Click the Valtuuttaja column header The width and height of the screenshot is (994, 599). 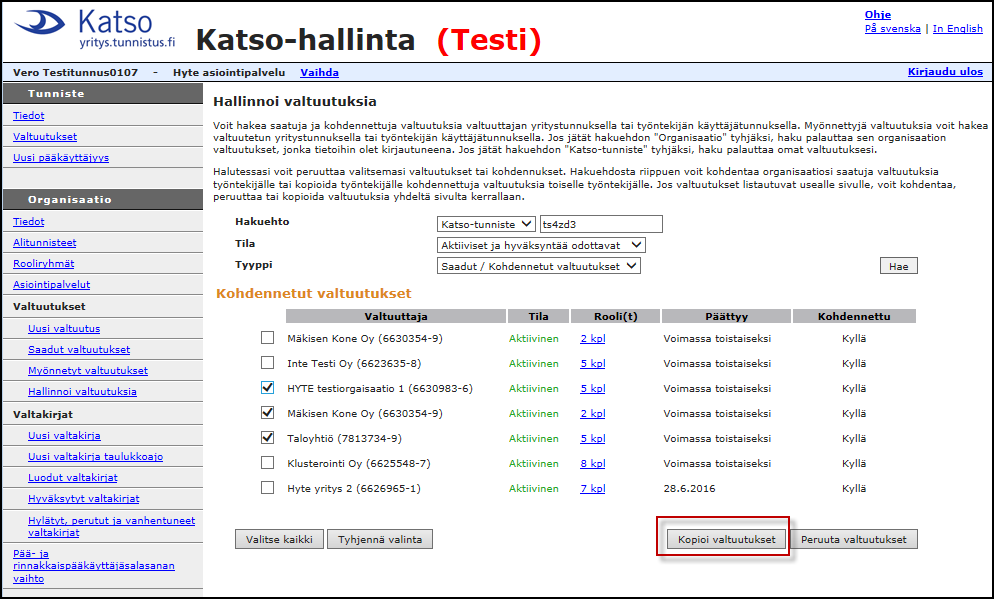[396, 316]
